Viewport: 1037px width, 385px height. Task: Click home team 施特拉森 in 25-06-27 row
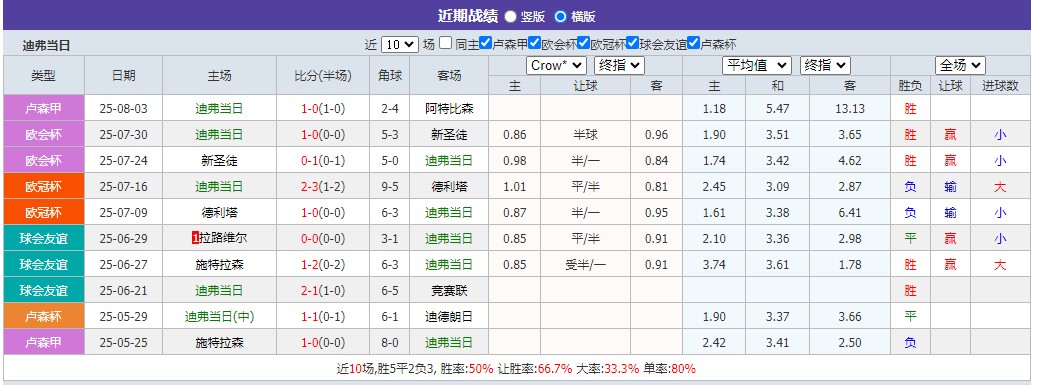point(220,265)
